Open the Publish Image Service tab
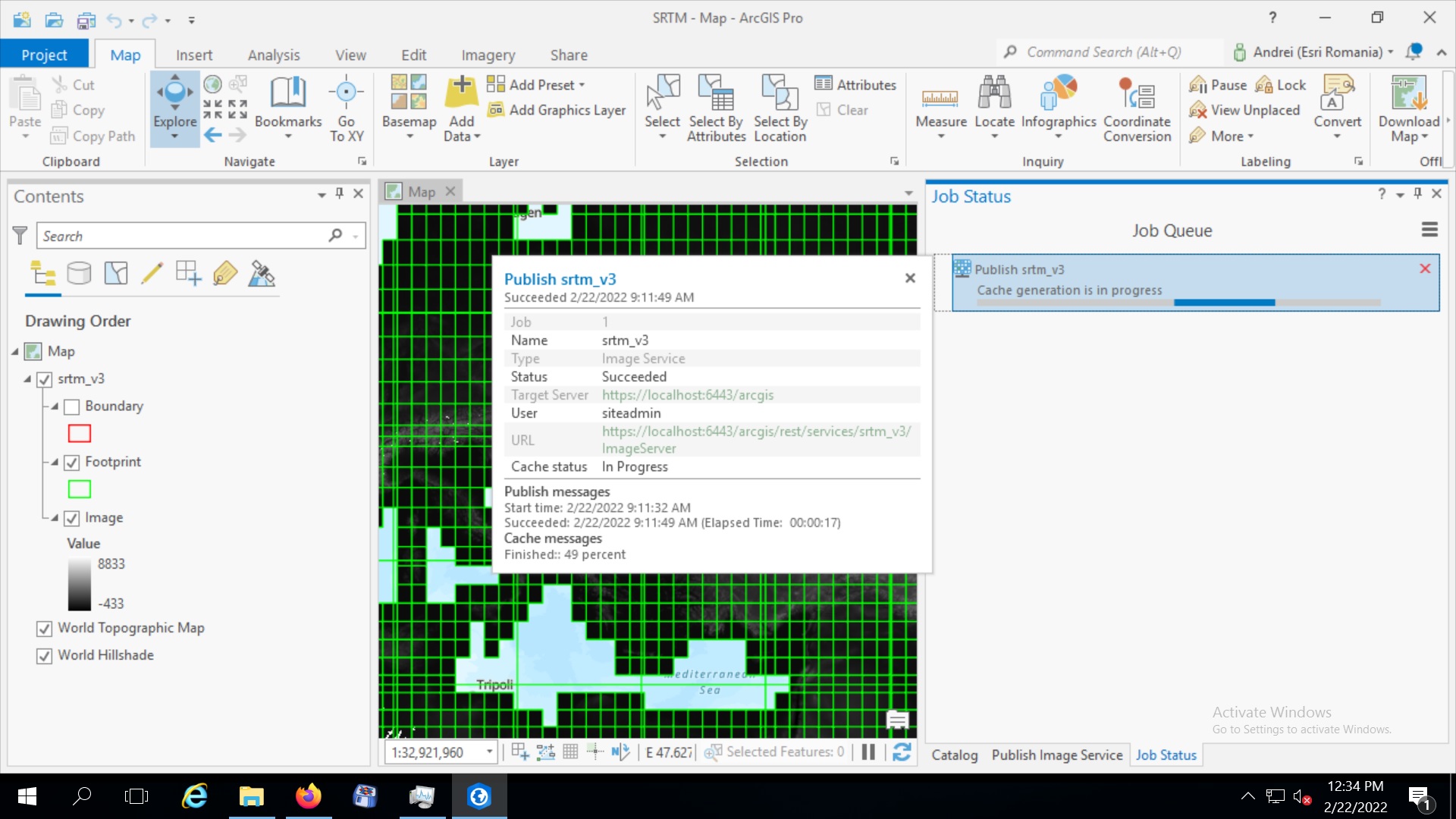Screen dimensions: 1456x819 click(x=1056, y=755)
